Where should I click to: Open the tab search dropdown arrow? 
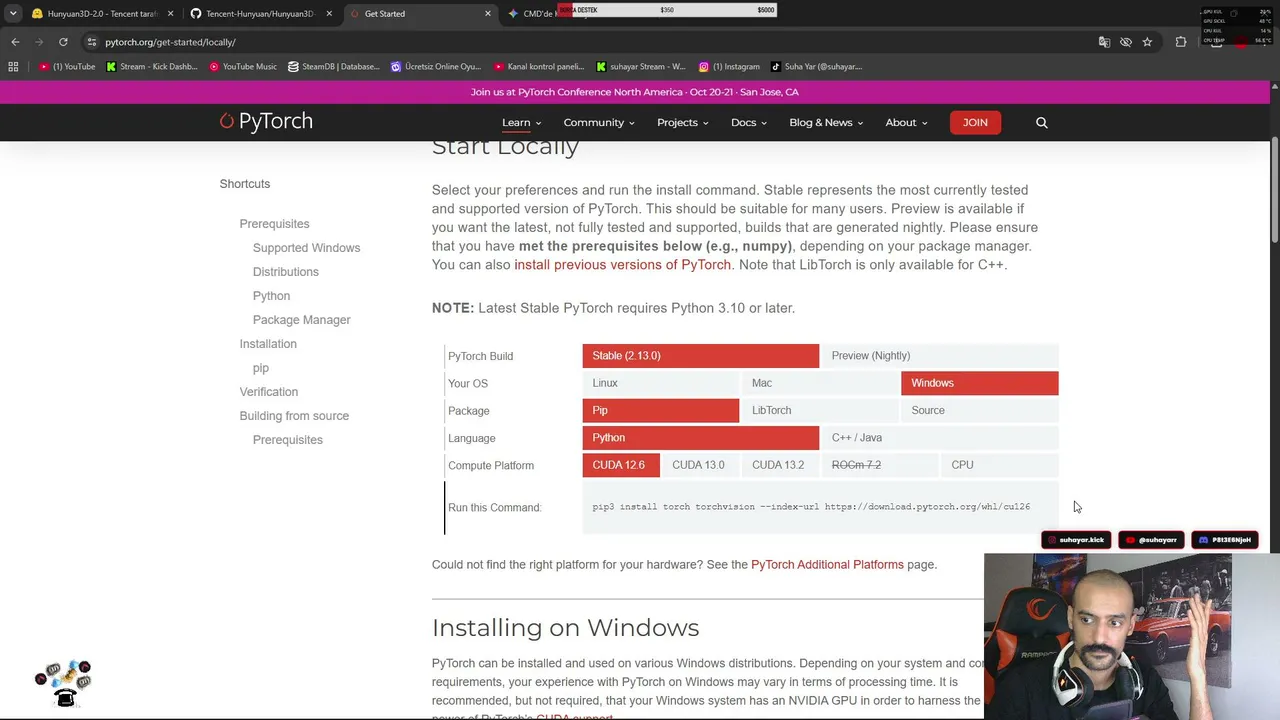click(x=12, y=14)
